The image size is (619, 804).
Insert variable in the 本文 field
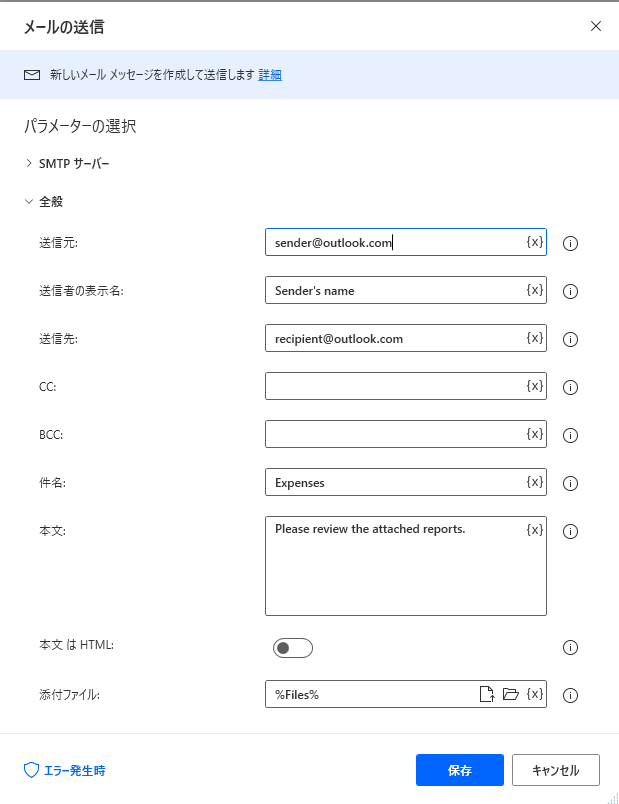pyautogui.click(x=534, y=530)
